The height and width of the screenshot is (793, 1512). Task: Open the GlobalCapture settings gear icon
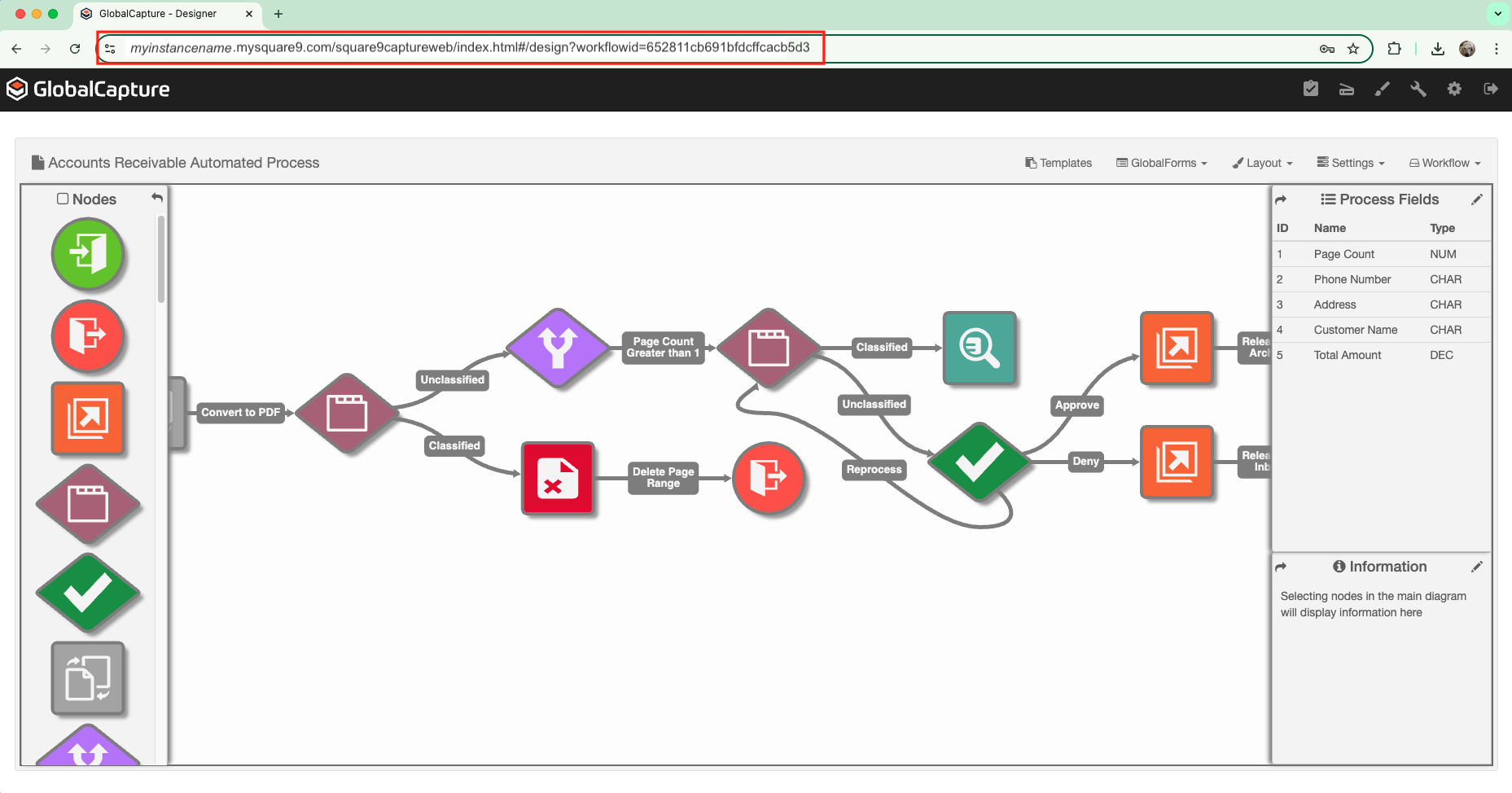click(1454, 89)
